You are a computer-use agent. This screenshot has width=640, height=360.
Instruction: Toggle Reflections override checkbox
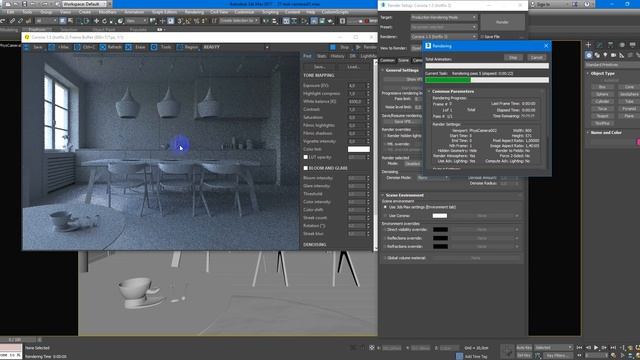click(x=385, y=238)
